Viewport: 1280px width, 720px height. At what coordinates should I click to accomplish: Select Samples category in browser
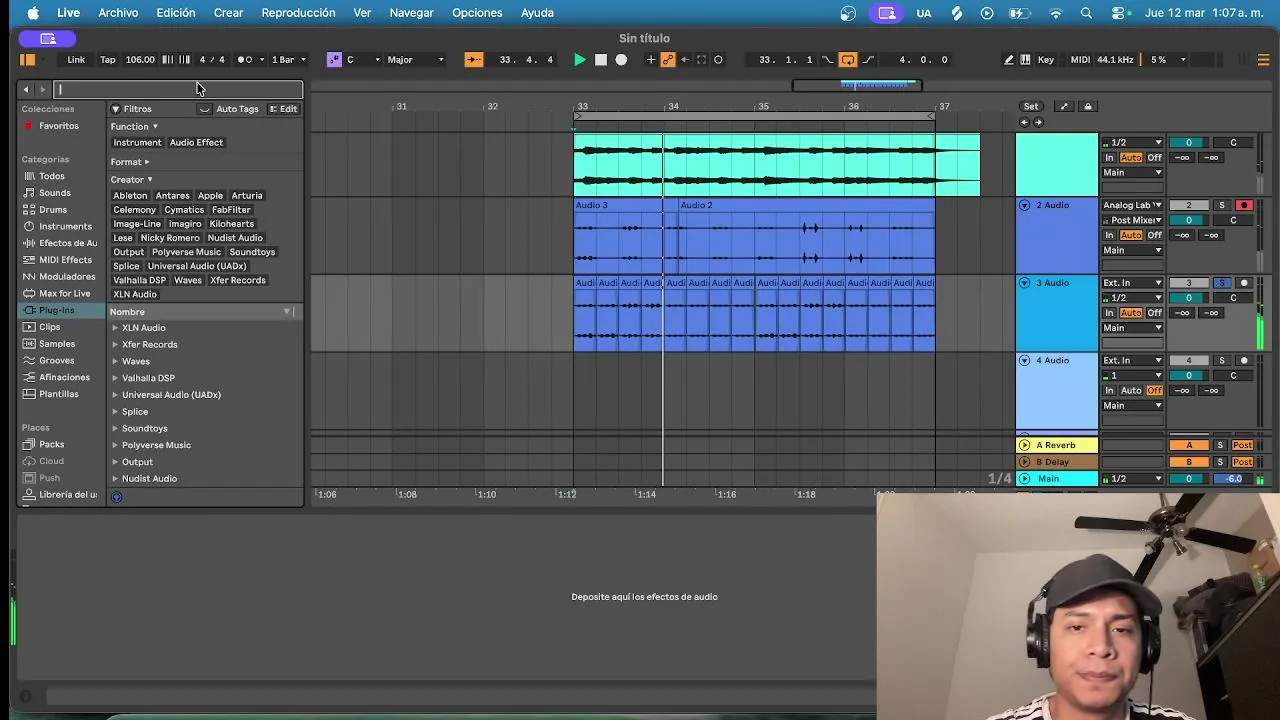click(x=57, y=344)
